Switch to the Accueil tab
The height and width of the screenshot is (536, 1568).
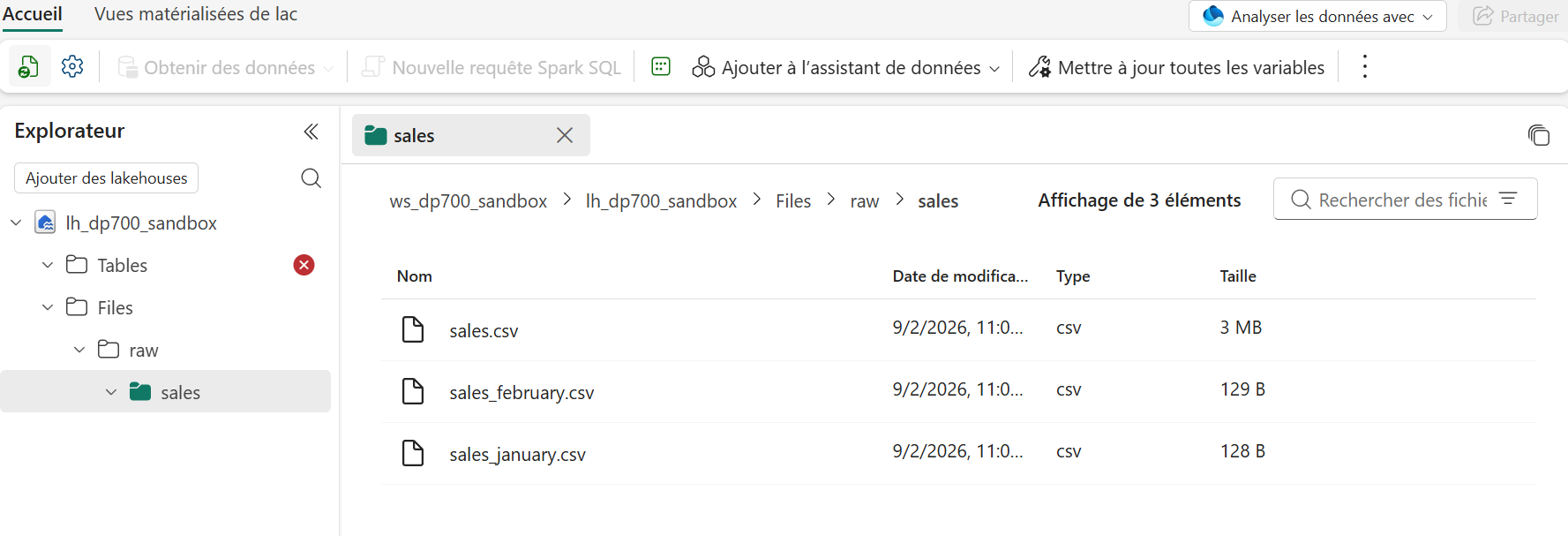coord(33,14)
